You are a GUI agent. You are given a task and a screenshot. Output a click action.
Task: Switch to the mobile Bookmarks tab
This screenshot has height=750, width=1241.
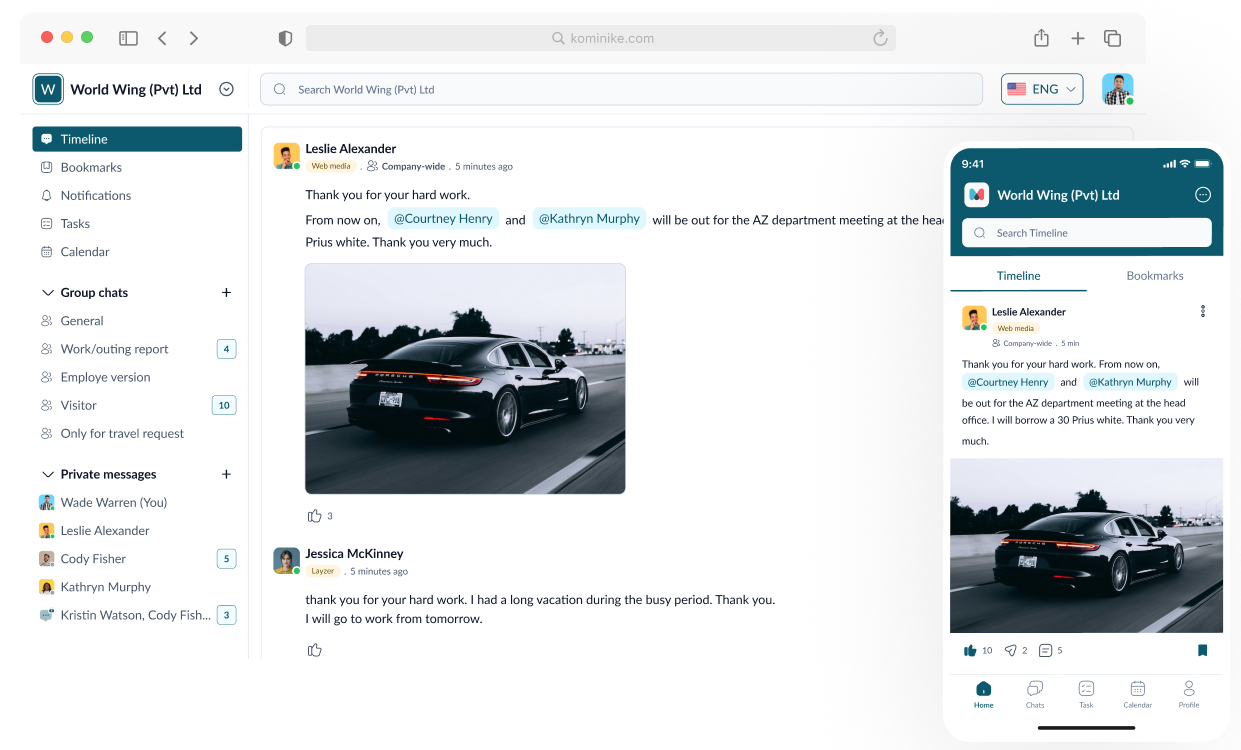[1155, 276]
